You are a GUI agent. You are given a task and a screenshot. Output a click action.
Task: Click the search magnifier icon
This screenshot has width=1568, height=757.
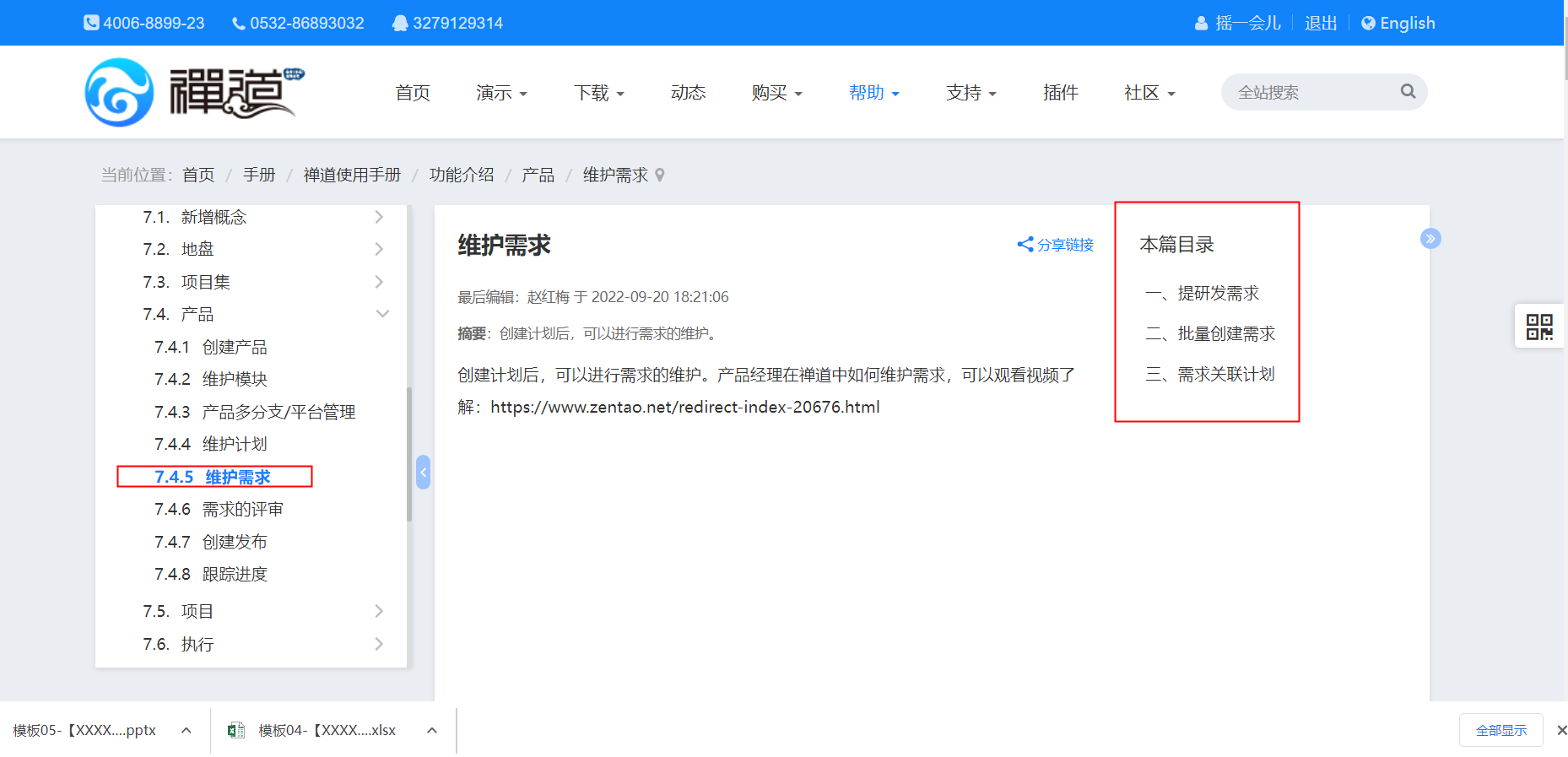(1408, 91)
